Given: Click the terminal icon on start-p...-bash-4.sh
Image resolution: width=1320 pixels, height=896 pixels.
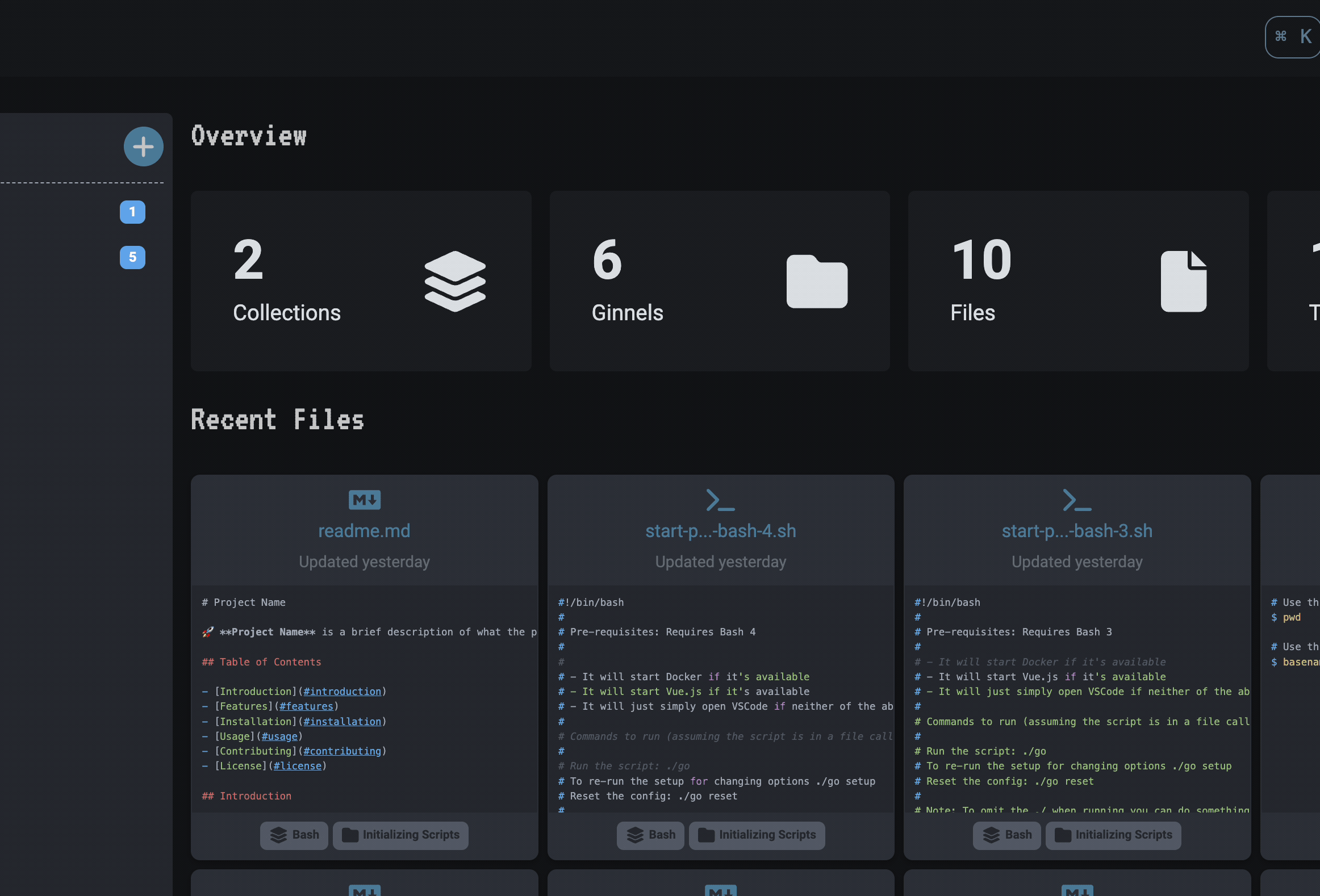Looking at the screenshot, I should pyautogui.click(x=720, y=500).
